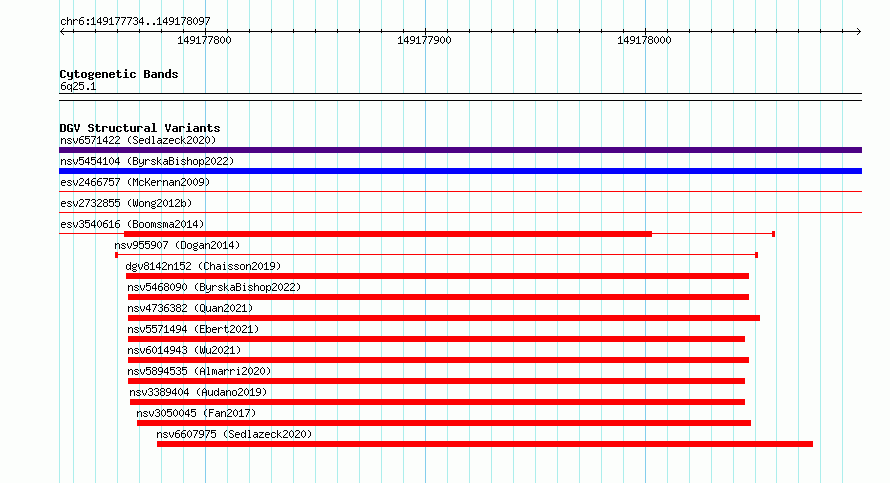Click the 149177900 ruler position label
Image resolution: width=890 pixels, height=483 pixels.
[x=424, y=40]
